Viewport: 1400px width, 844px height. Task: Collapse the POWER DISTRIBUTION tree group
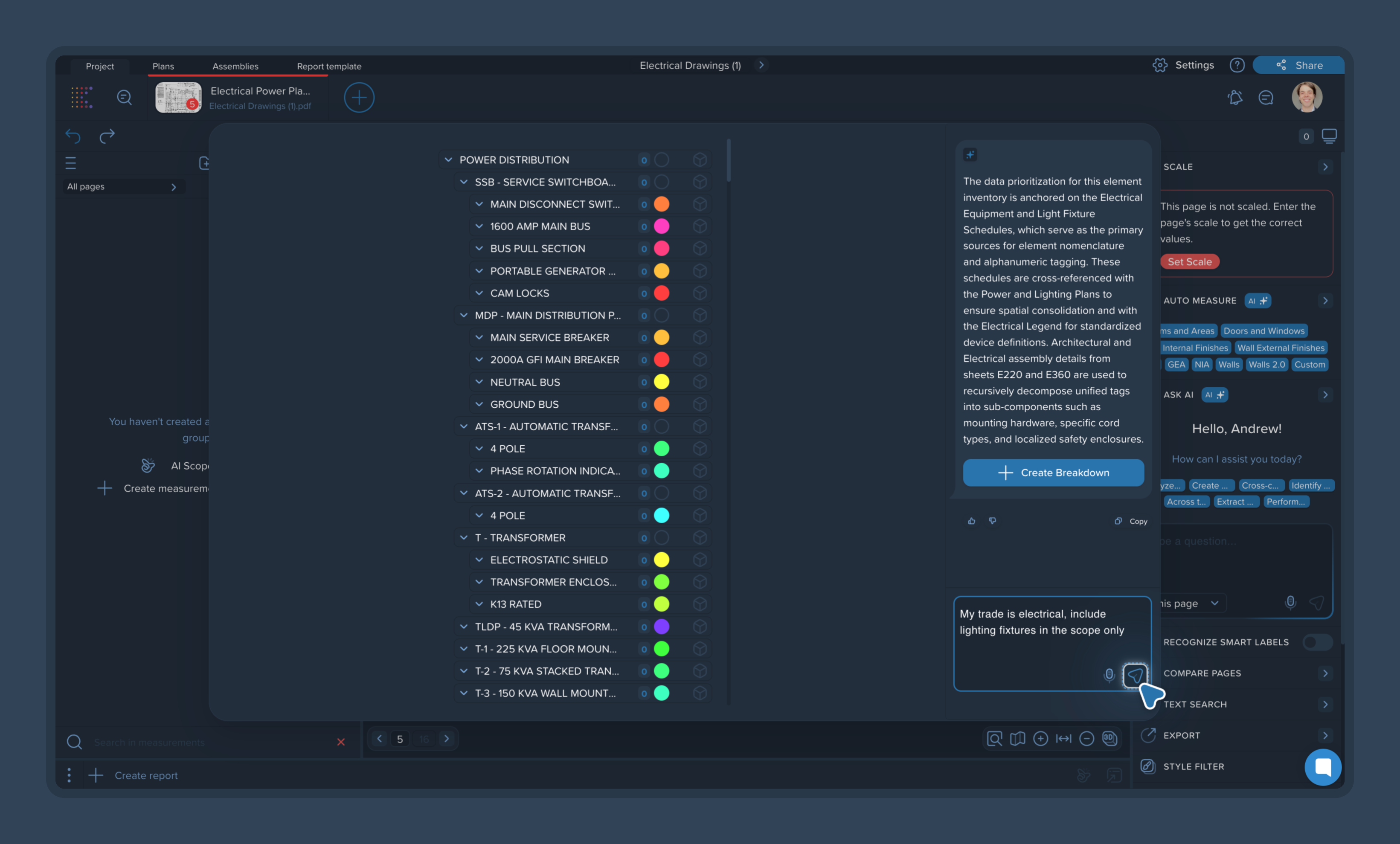pos(448,160)
